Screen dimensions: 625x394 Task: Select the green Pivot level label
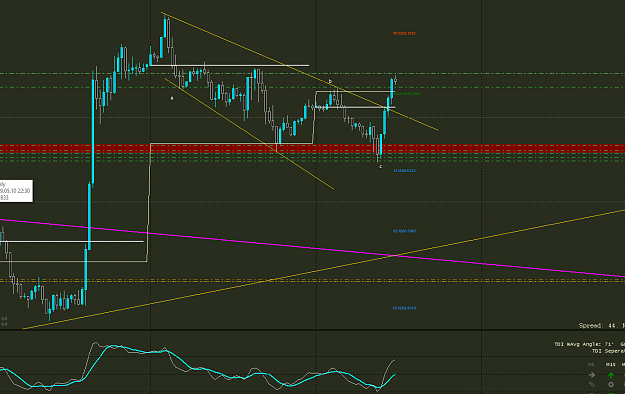408,94
